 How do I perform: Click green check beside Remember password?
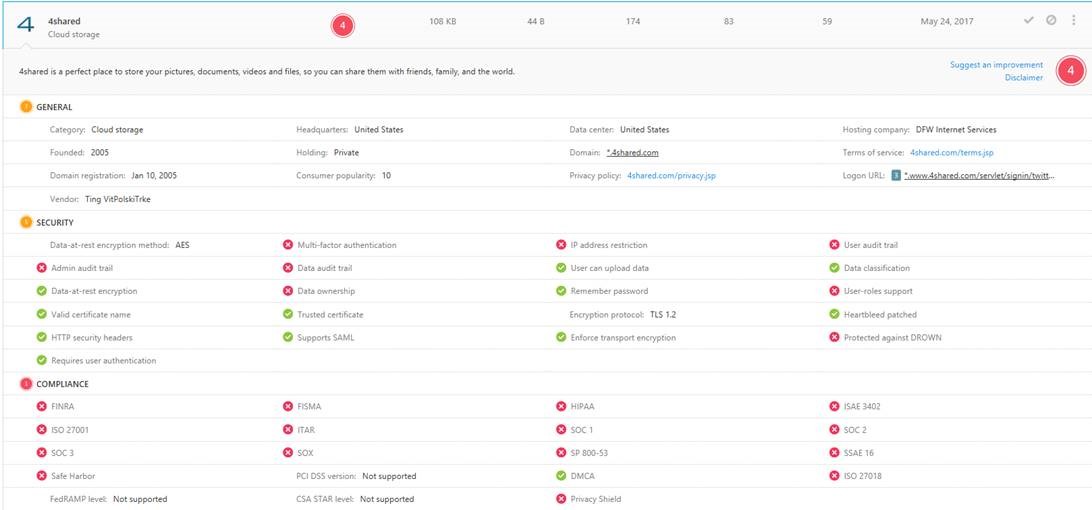pyautogui.click(x=561, y=291)
